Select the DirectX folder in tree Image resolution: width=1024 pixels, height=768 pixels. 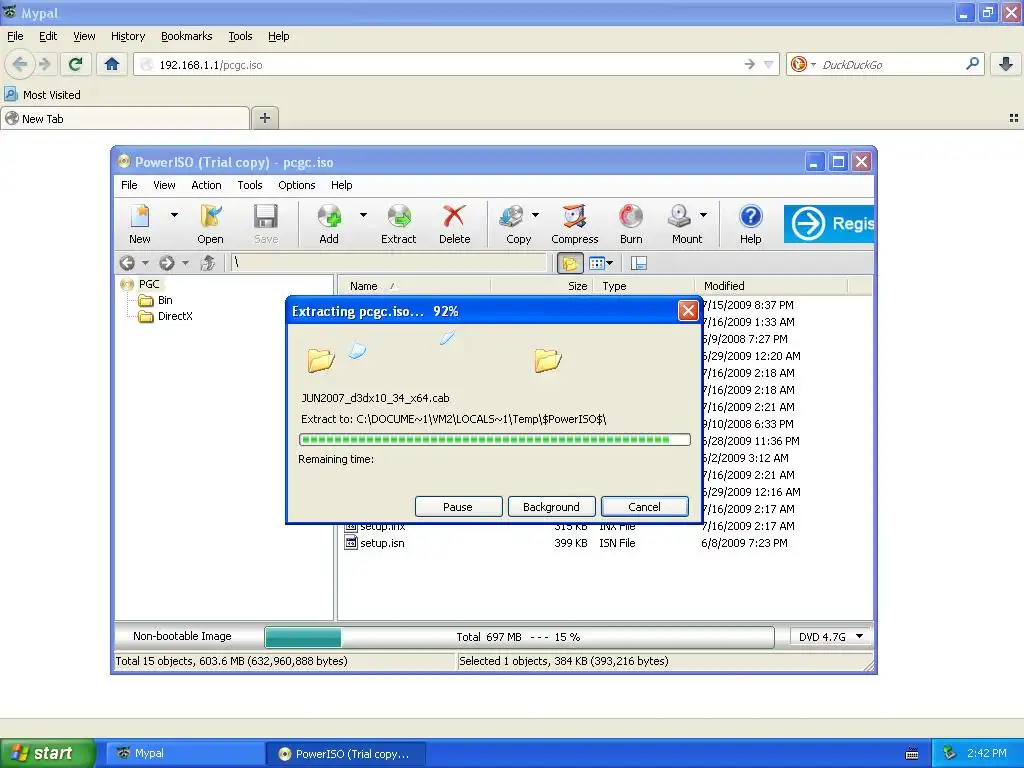click(x=165, y=316)
